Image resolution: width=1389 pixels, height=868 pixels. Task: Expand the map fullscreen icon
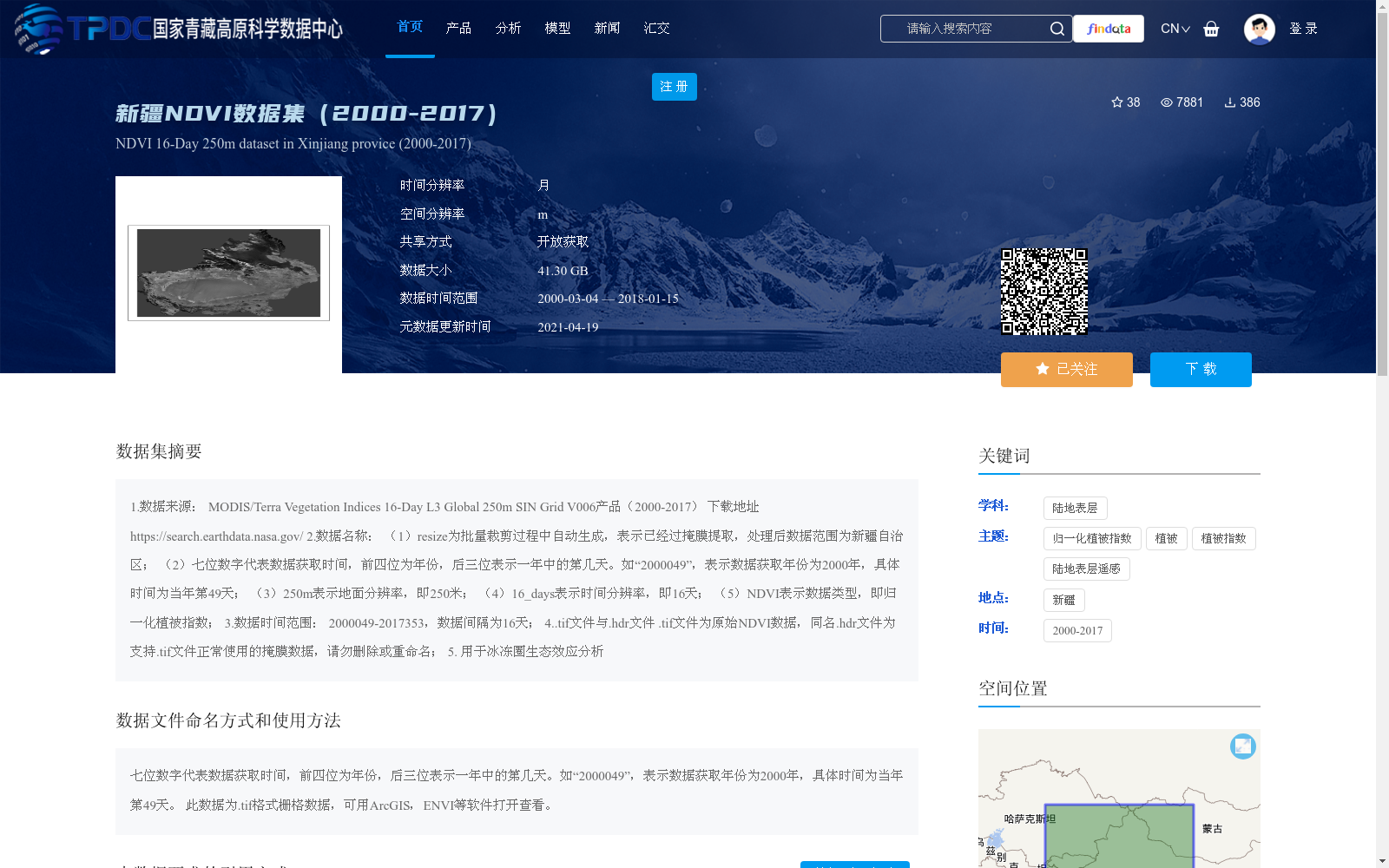[x=1243, y=746]
